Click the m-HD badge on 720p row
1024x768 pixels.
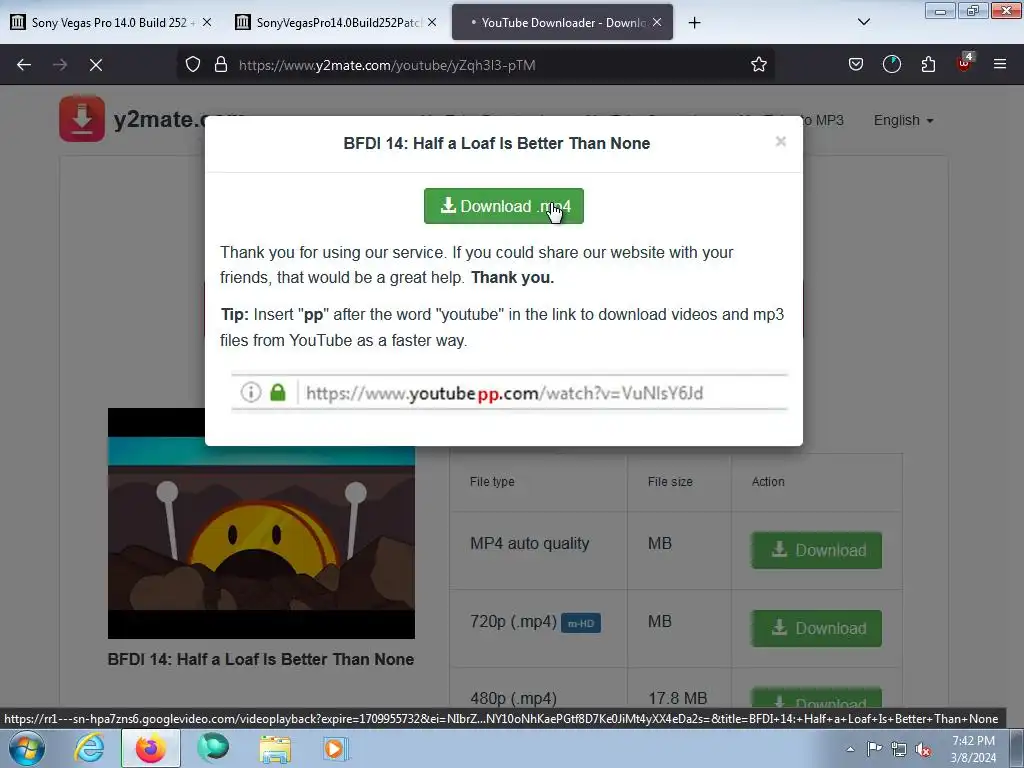coord(581,623)
